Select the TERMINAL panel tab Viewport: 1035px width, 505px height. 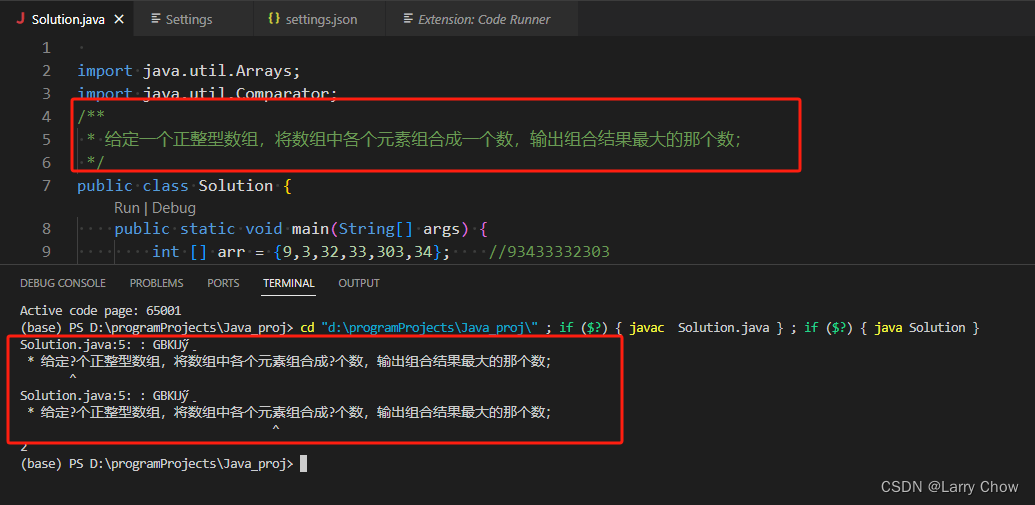coord(288,283)
